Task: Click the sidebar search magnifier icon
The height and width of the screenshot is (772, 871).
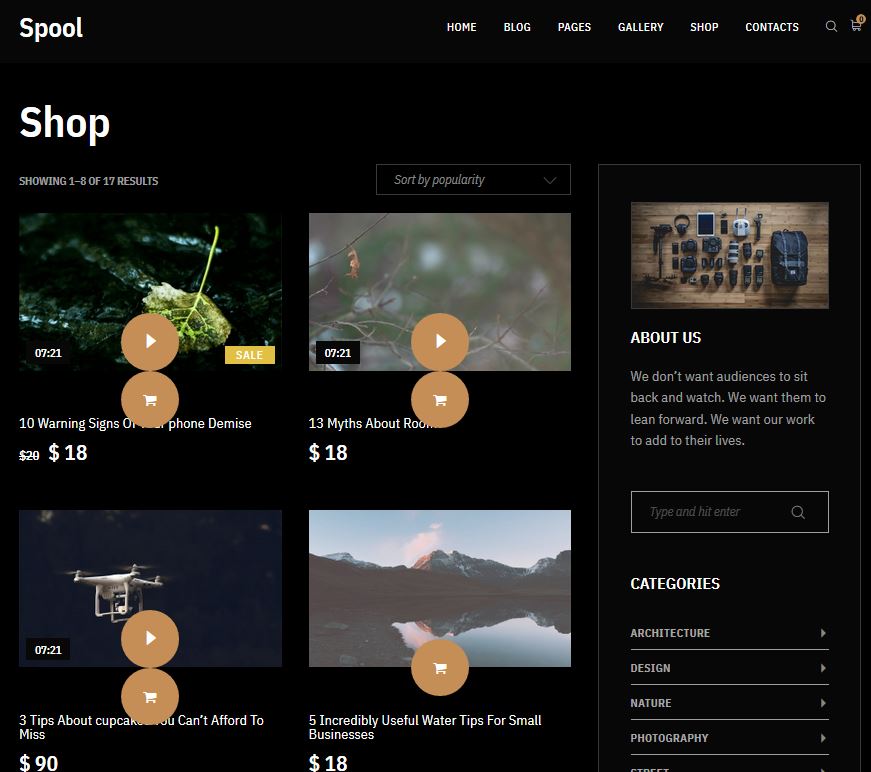Action: pyautogui.click(x=798, y=512)
